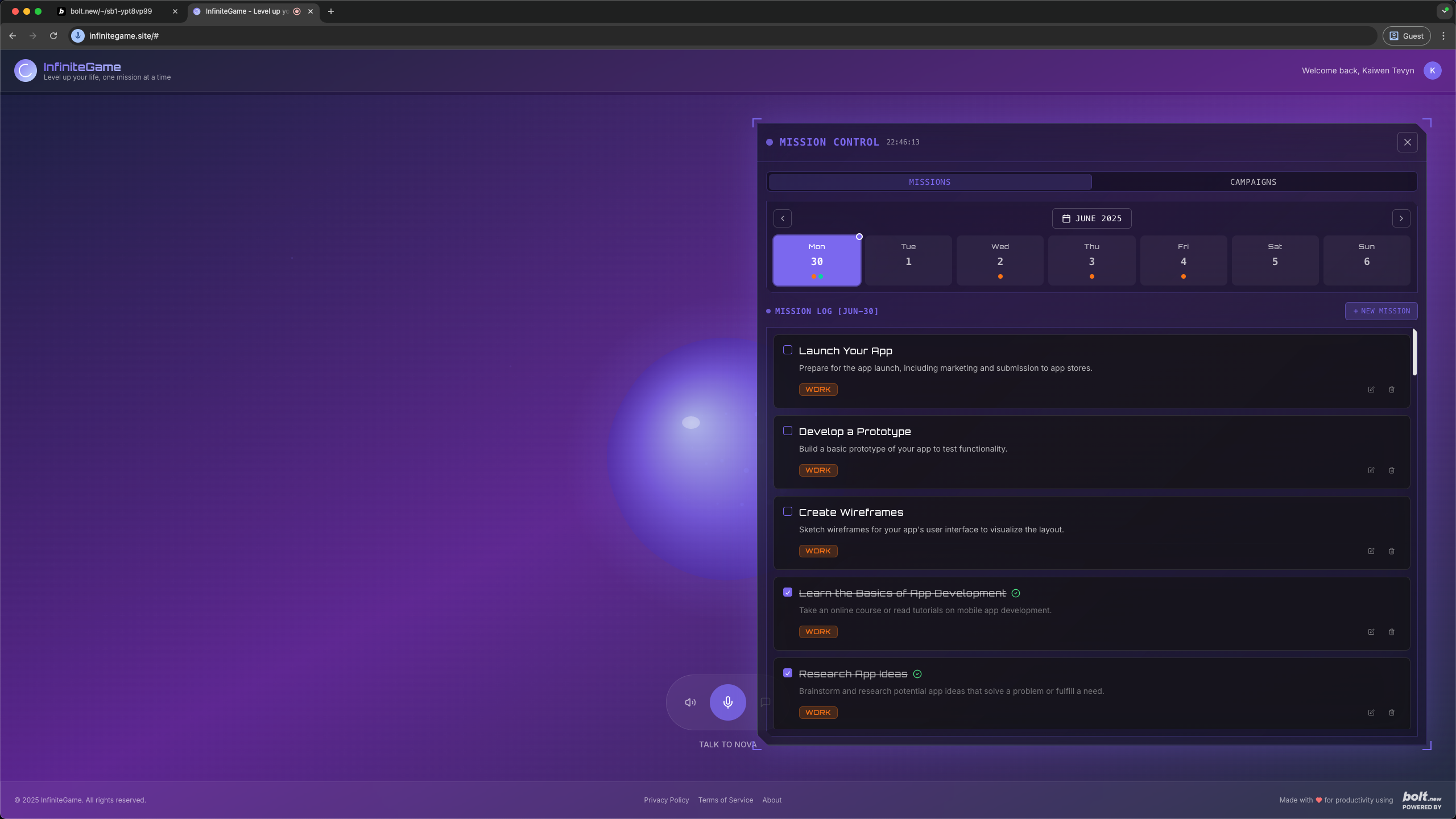Delete the Develop a Prototype mission
1456x819 pixels.
click(1392, 470)
